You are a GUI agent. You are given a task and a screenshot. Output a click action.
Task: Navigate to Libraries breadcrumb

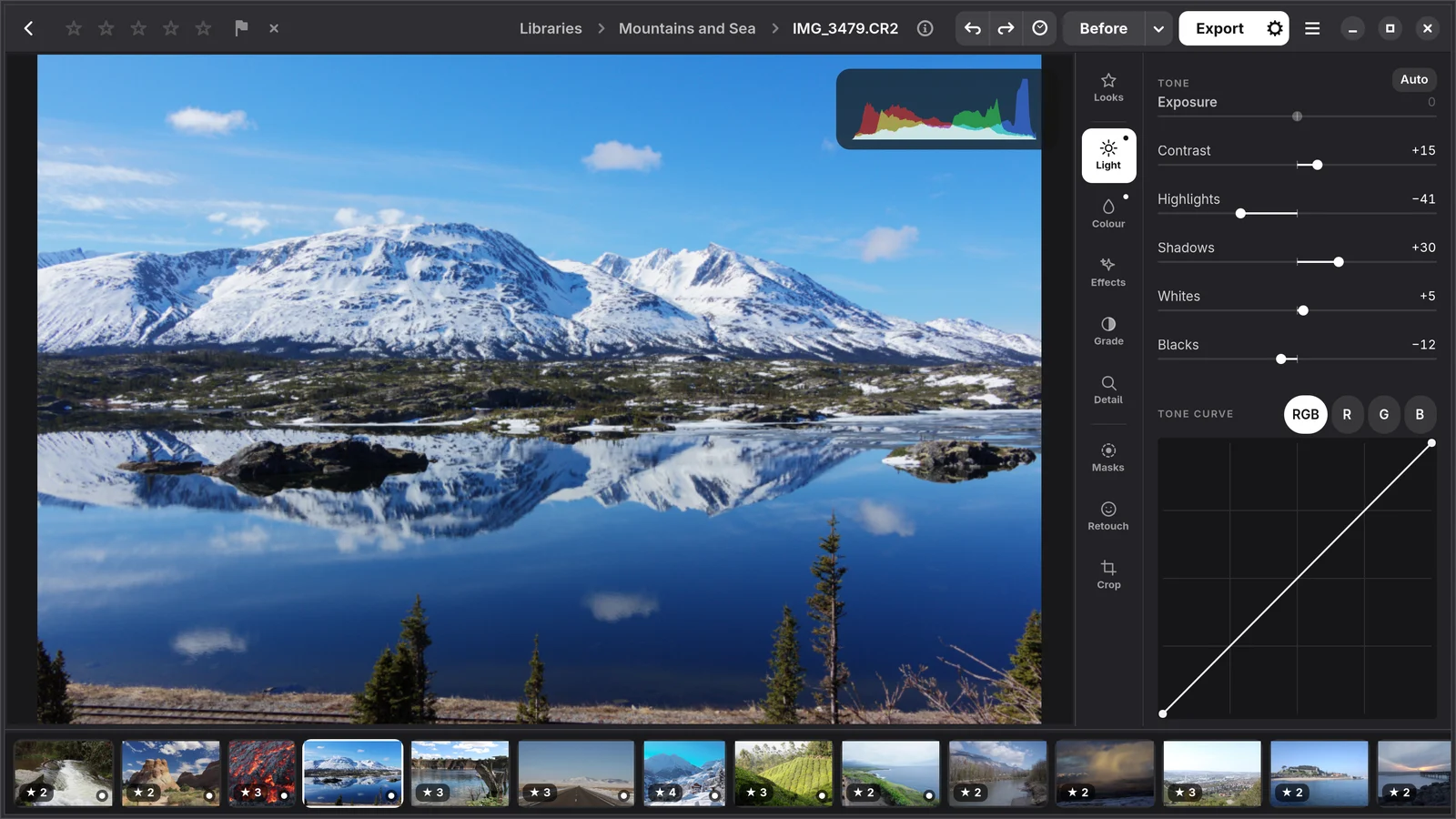click(x=551, y=28)
